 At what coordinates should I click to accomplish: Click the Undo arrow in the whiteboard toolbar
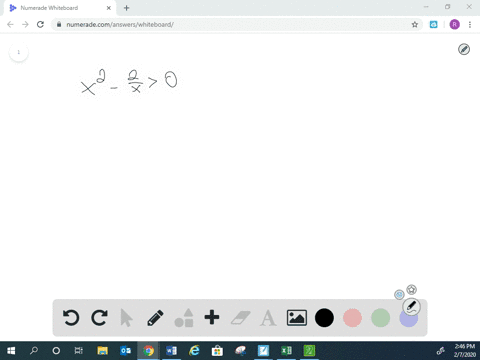coord(71,318)
